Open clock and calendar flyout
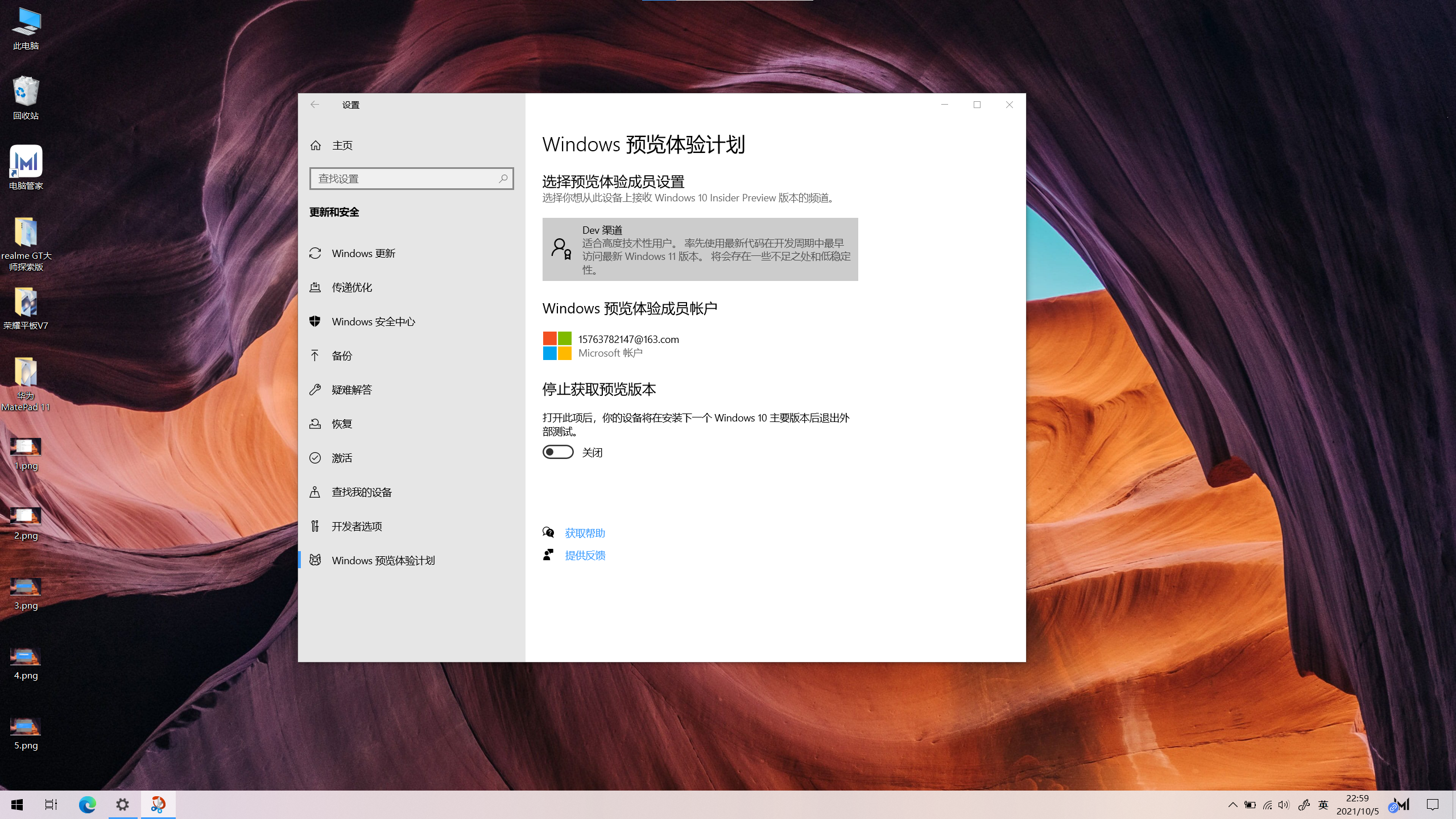Image resolution: width=1456 pixels, height=819 pixels. pos(1358,805)
